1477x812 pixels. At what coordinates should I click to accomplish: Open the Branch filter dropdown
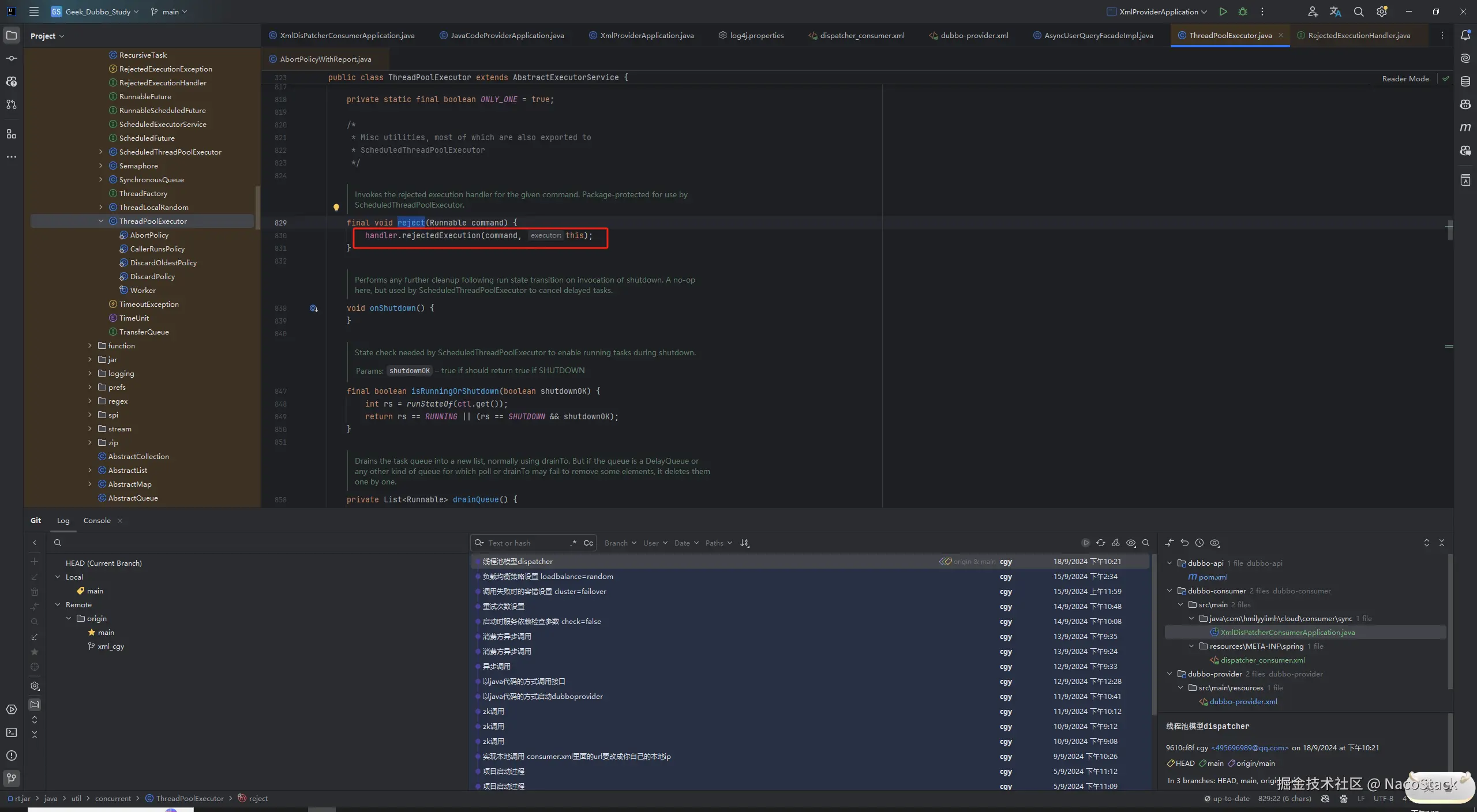(620, 543)
